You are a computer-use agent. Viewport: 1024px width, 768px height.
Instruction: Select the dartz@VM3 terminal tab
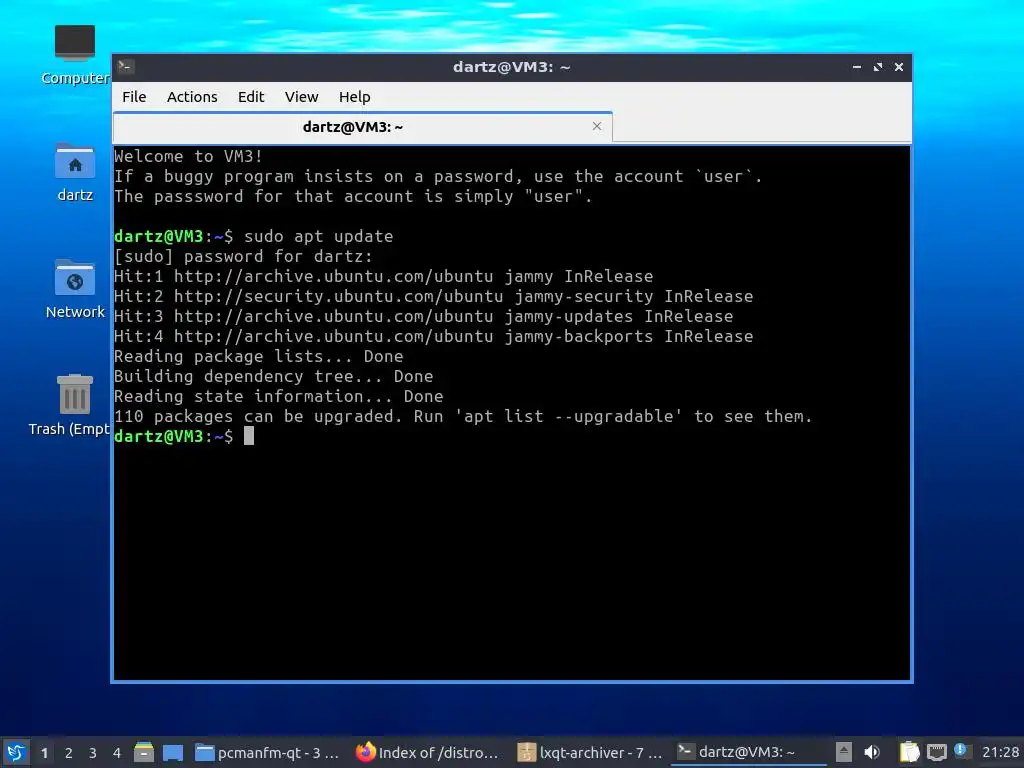point(362,127)
